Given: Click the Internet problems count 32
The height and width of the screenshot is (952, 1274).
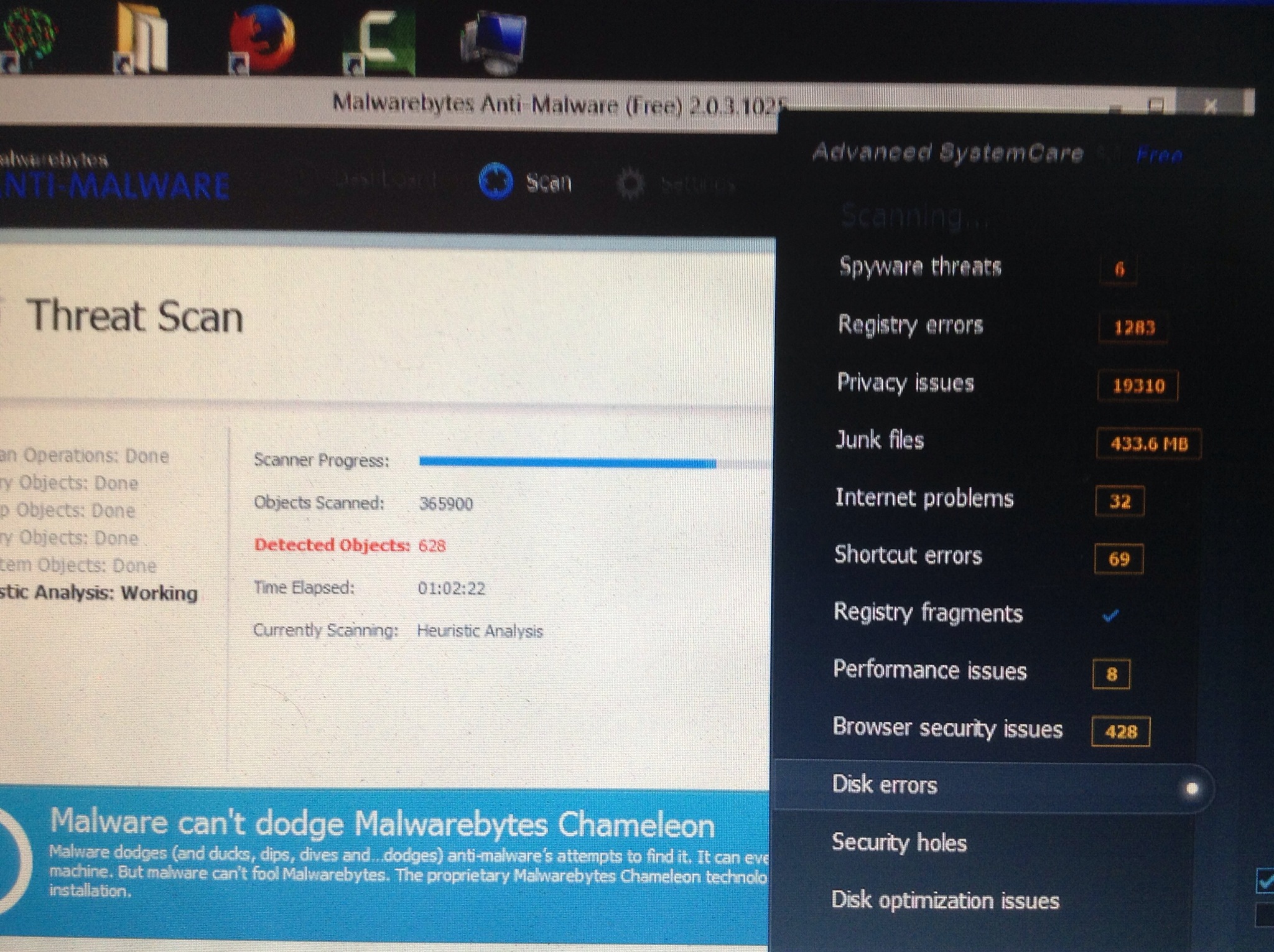Looking at the screenshot, I should pos(1120,501).
